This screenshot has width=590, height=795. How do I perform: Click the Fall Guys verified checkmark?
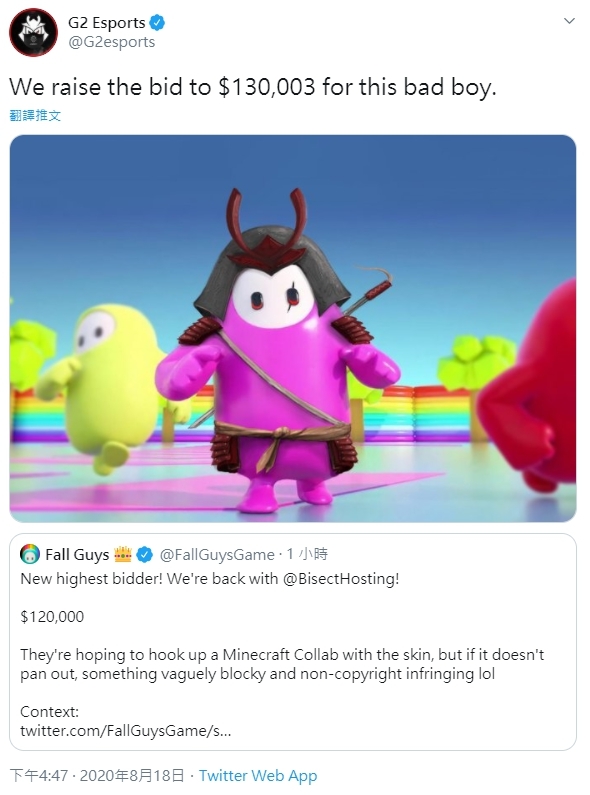[145, 555]
